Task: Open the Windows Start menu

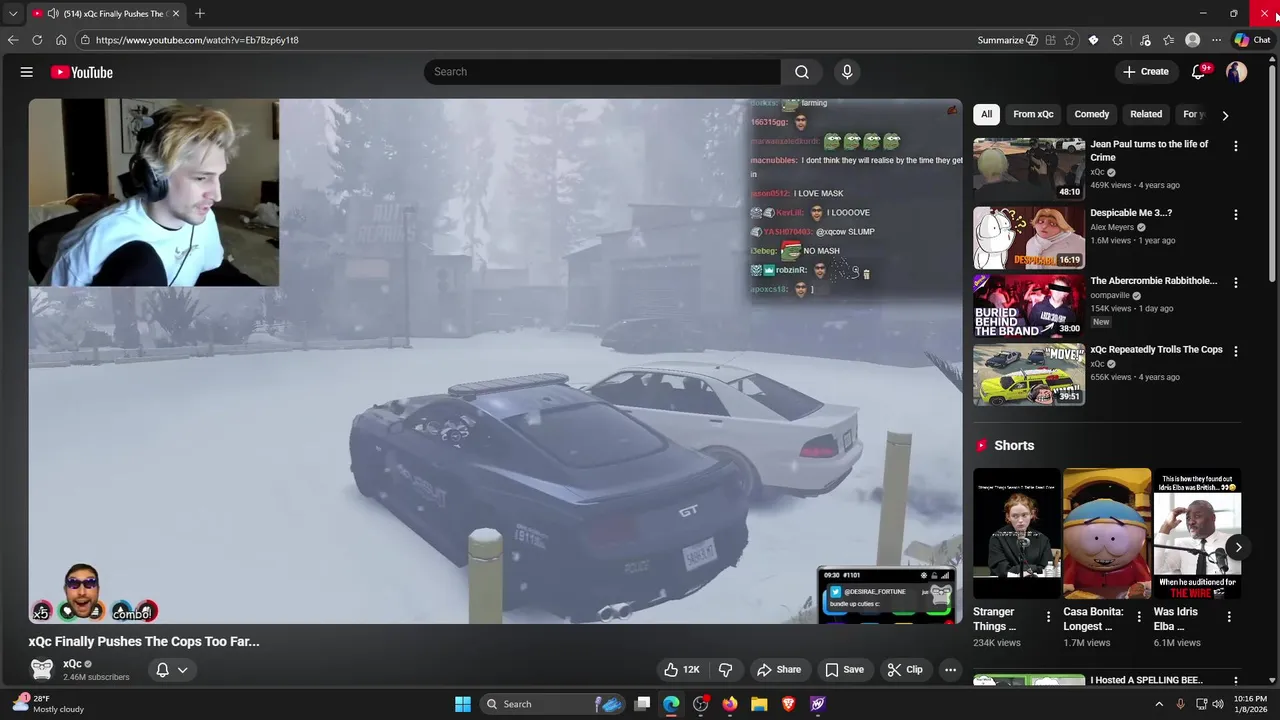Action: [x=463, y=704]
